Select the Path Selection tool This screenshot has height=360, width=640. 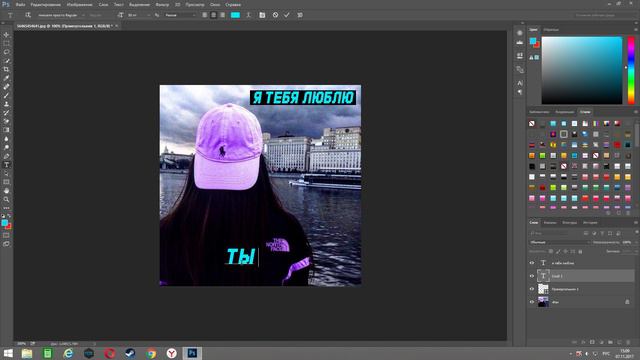[6, 173]
